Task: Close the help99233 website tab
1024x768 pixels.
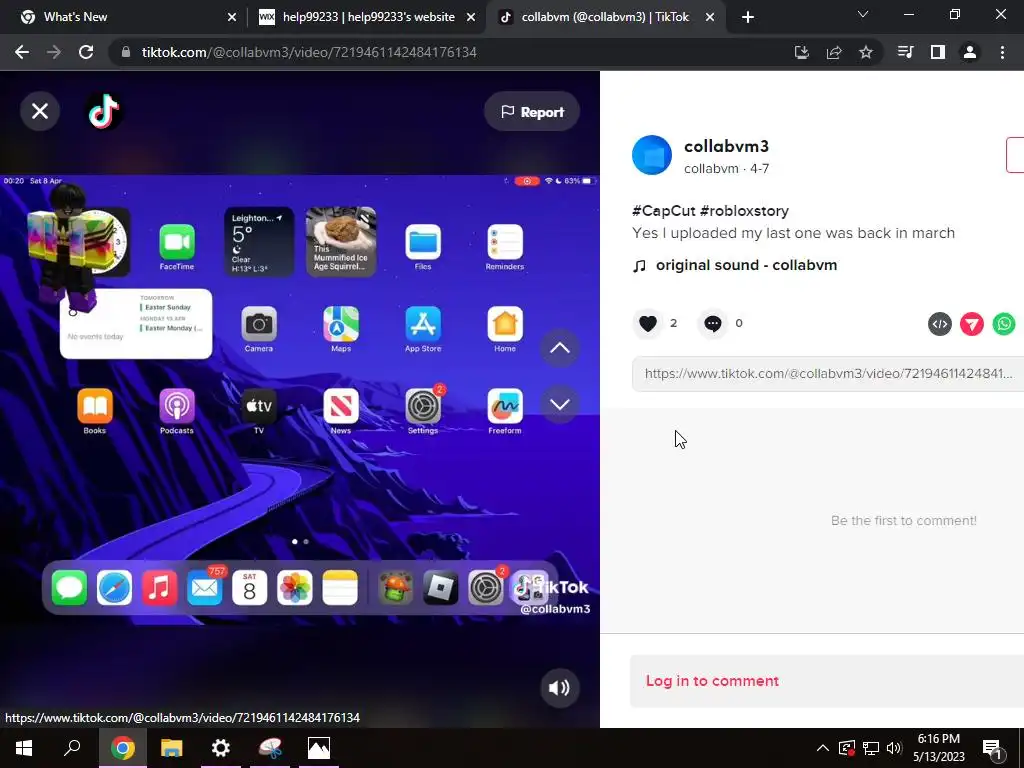Action: coord(471,18)
